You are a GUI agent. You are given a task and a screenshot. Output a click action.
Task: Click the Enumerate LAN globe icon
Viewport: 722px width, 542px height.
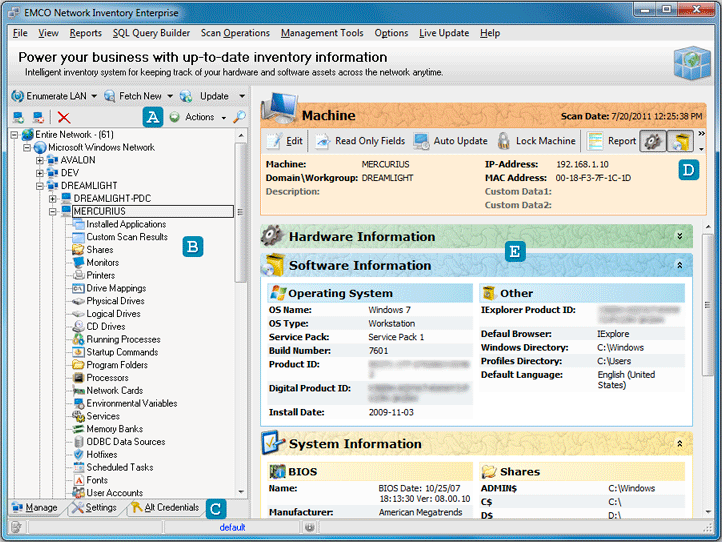coord(17,96)
